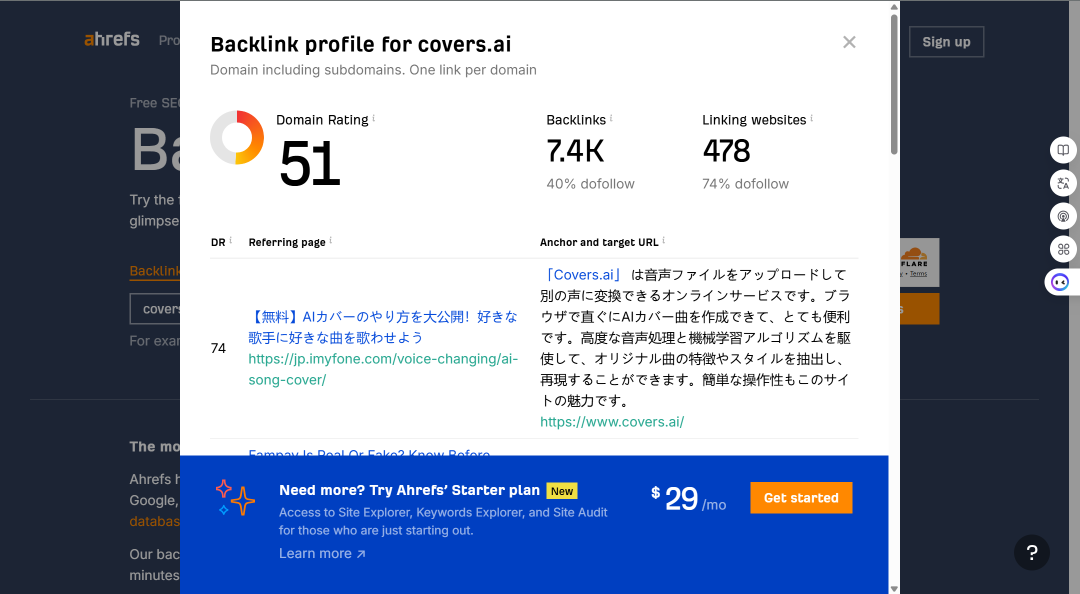1080x594 pixels.
Task: Open the round assistant face icon
Action: click(1061, 283)
